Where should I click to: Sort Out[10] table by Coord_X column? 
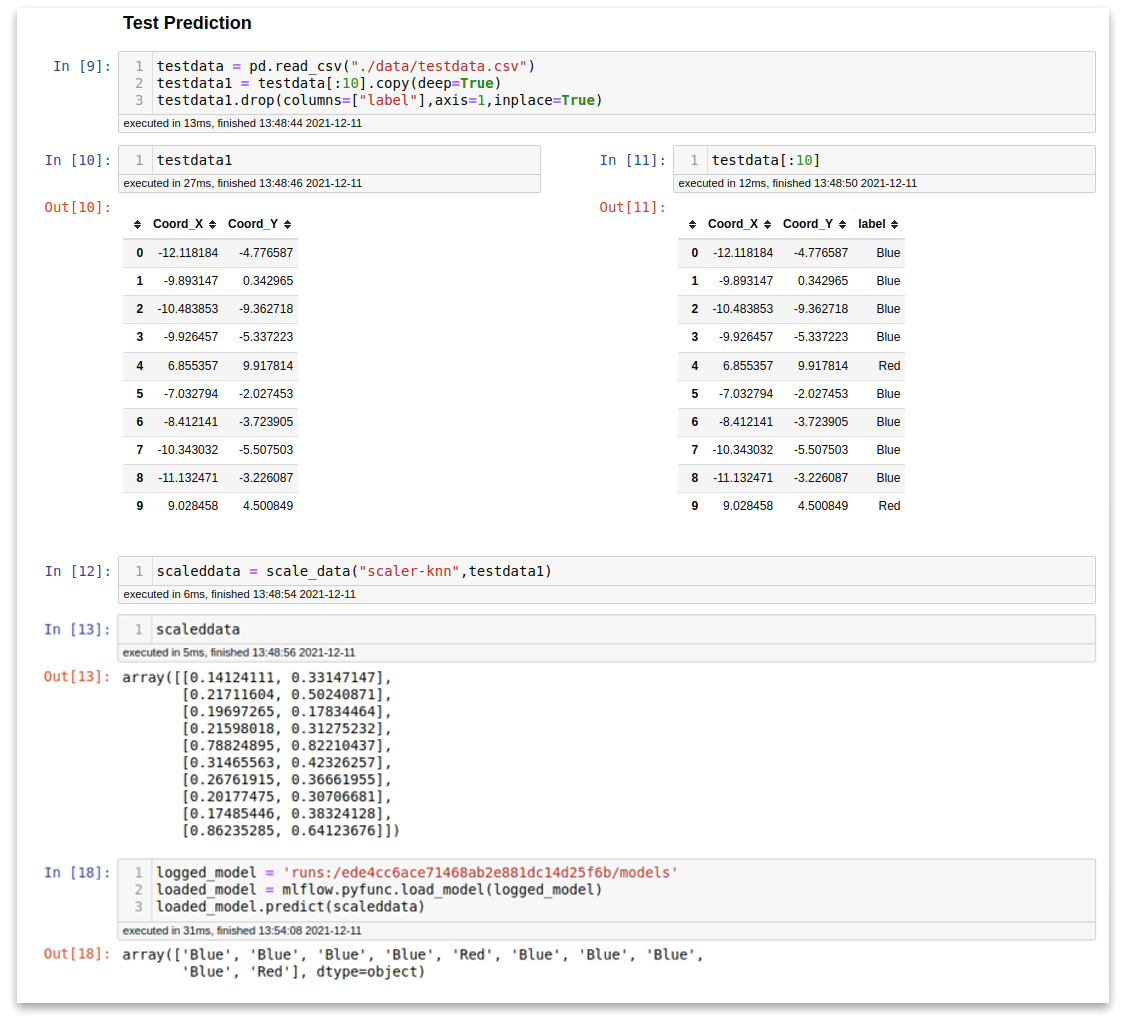click(x=212, y=225)
